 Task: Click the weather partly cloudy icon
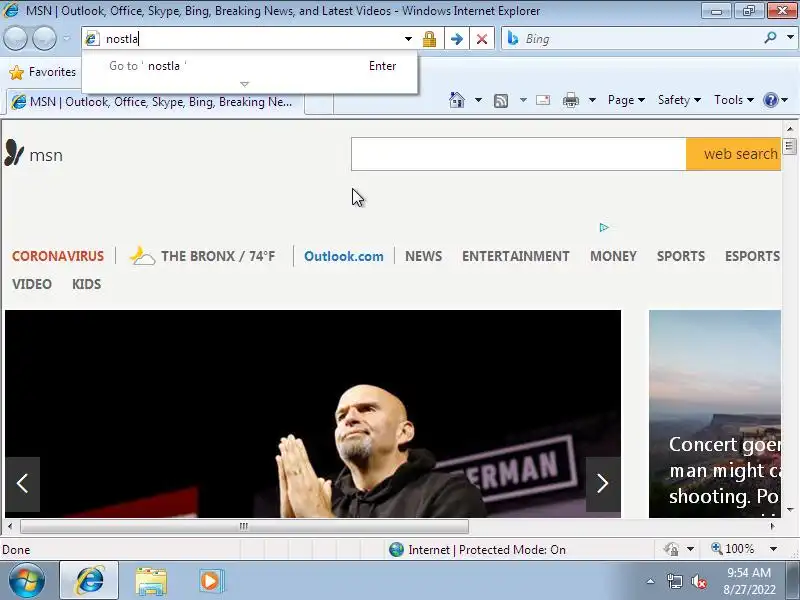click(x=142, y=256)
